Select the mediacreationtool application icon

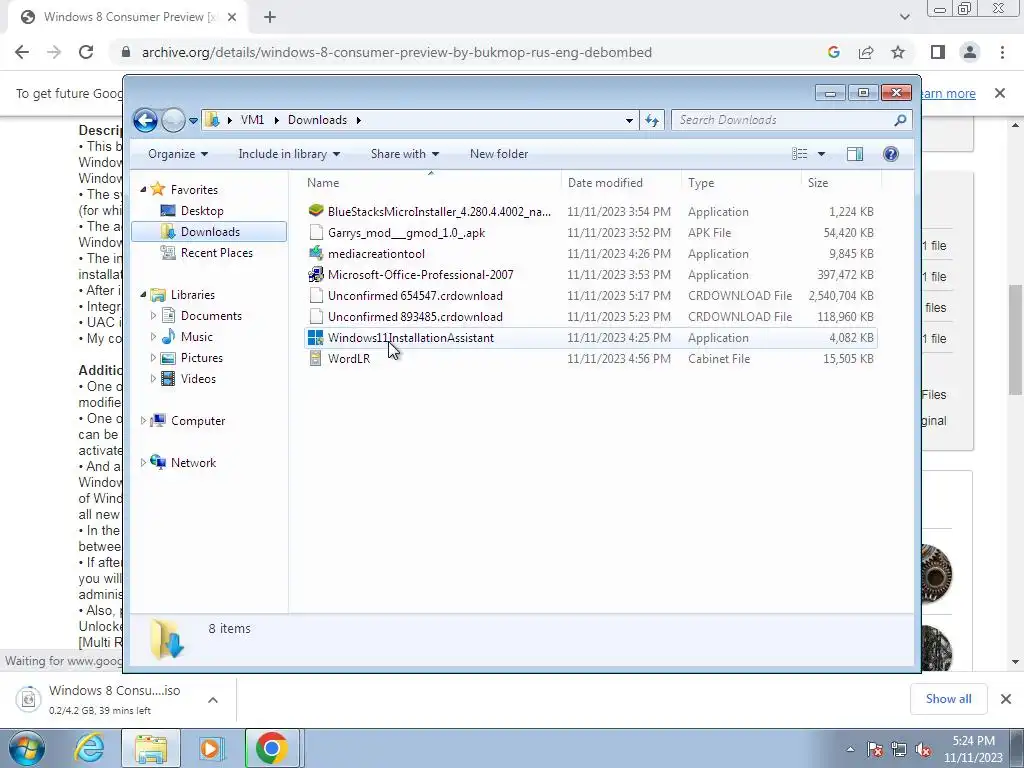point(316,253)
